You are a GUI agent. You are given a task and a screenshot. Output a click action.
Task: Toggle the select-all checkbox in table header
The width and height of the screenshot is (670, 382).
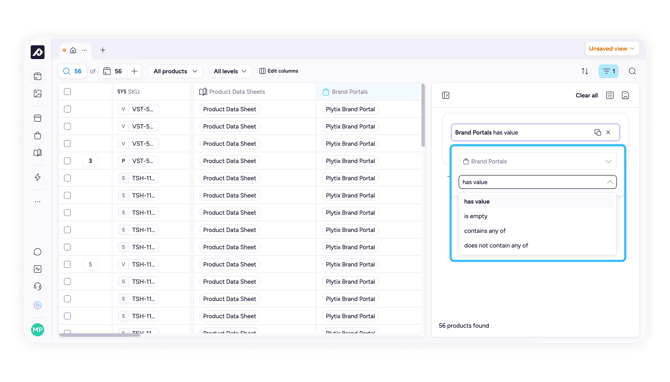(x=68, y=91)
